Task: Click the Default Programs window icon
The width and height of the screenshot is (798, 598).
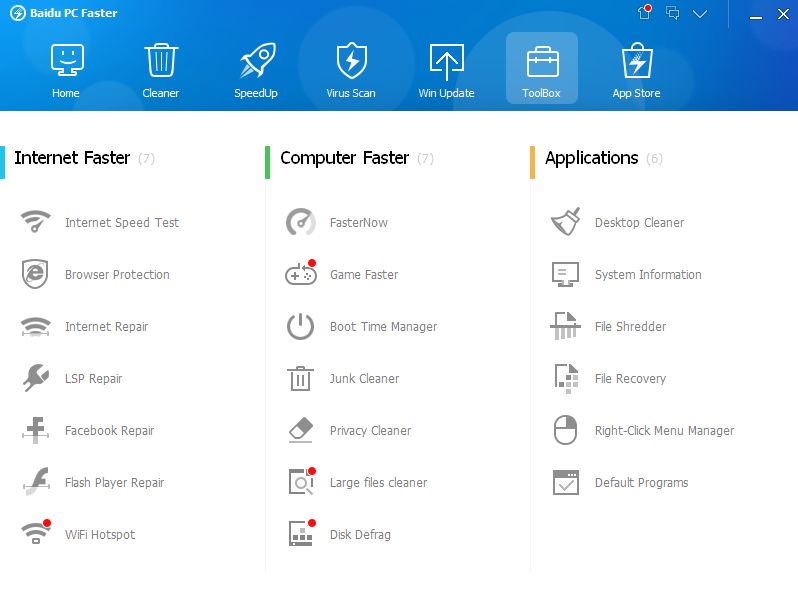Action: coord(566,482)
